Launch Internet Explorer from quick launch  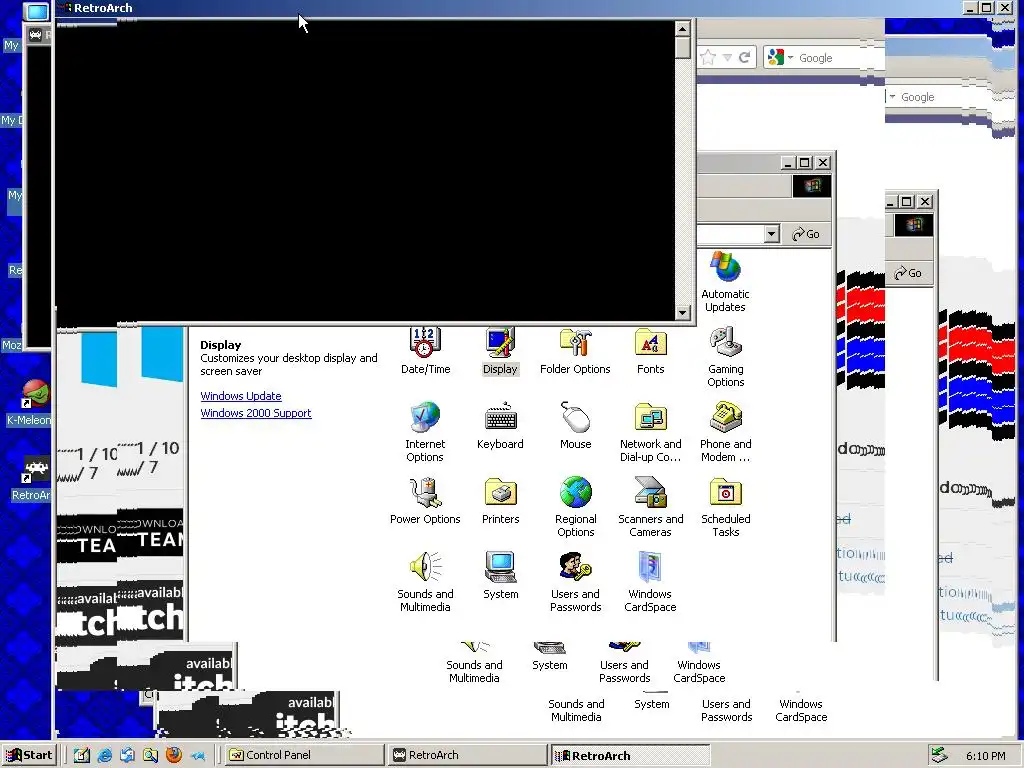104,755
